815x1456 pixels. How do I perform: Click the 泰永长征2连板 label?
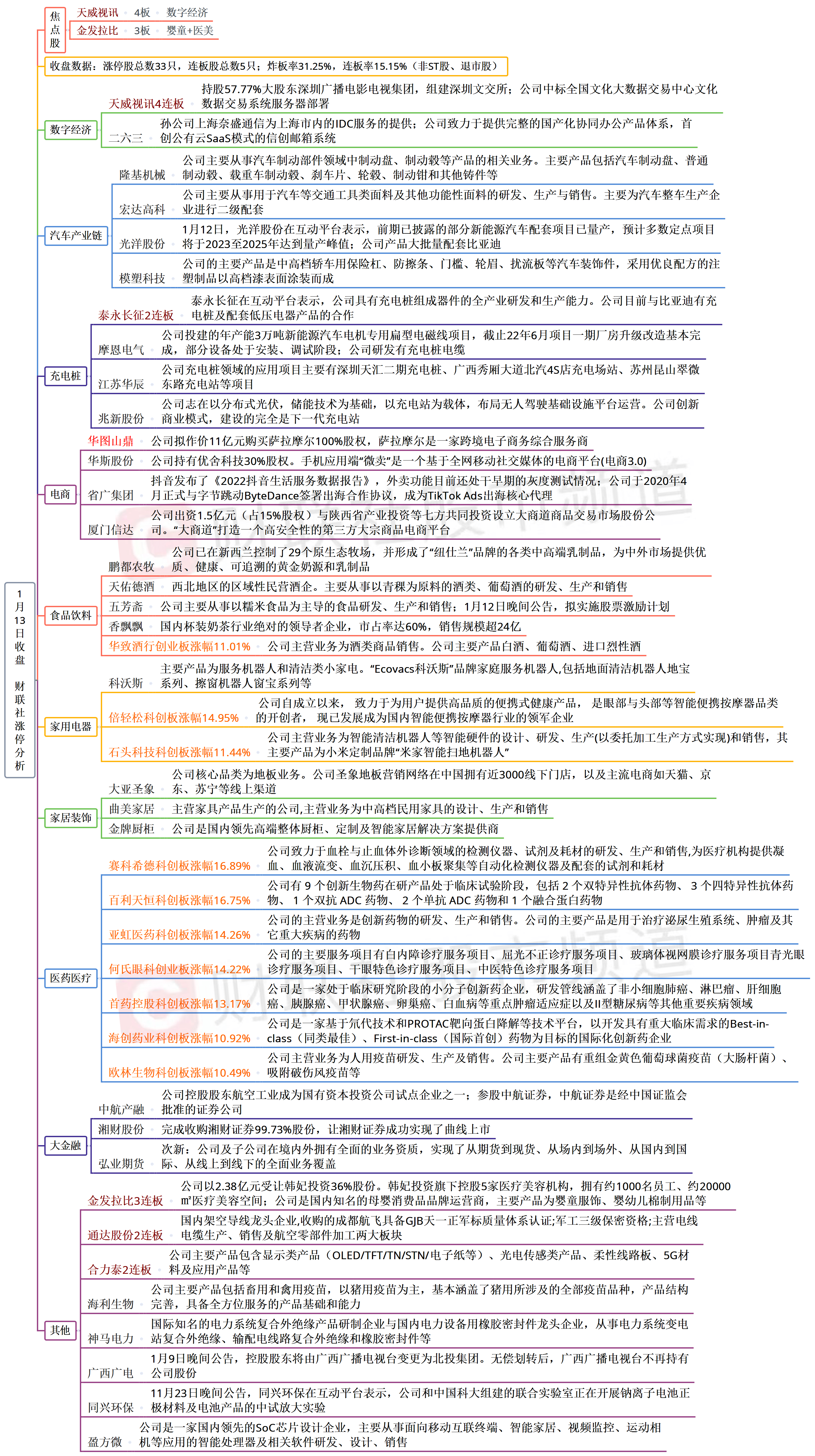tap(136, 315)
